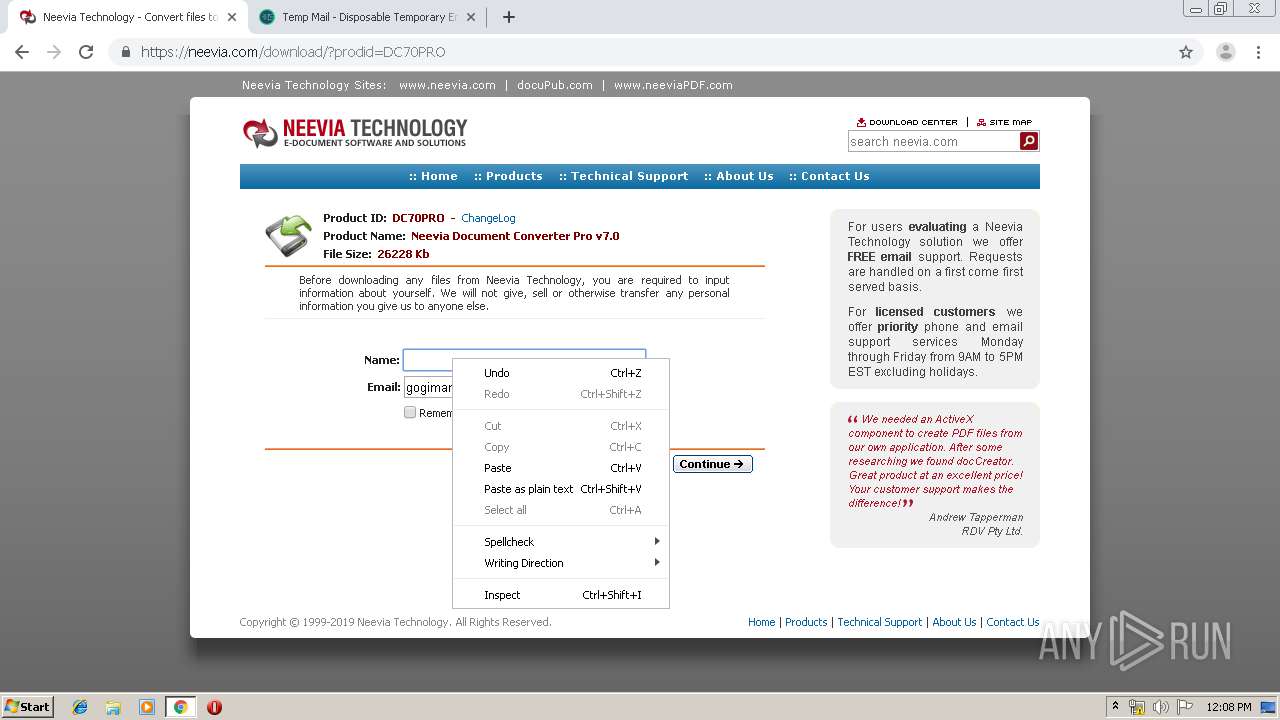1280x720 pixels.
Task: Click the green download product icon
Action: (288, 236)
